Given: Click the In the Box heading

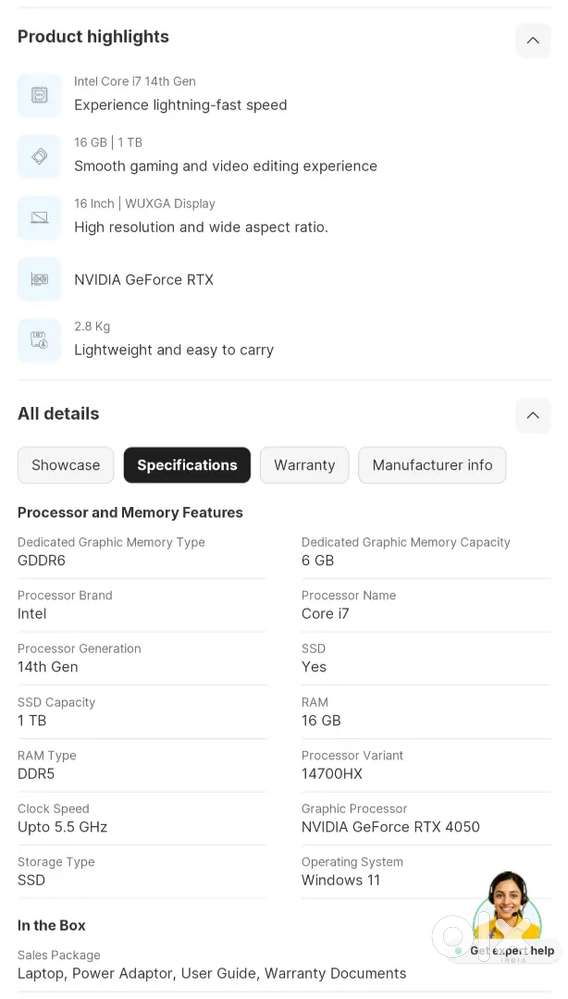Looking at the screenshot, I should 51,925.
